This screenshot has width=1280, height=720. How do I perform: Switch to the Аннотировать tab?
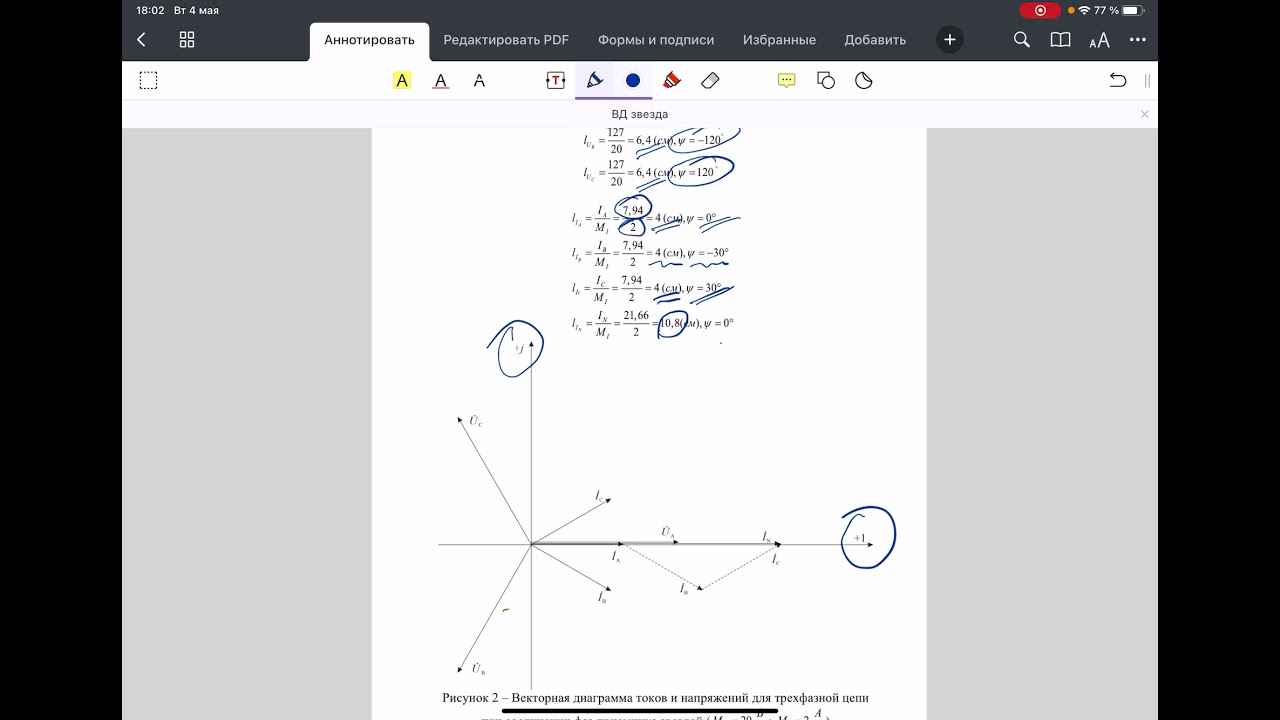click(369, 40)
